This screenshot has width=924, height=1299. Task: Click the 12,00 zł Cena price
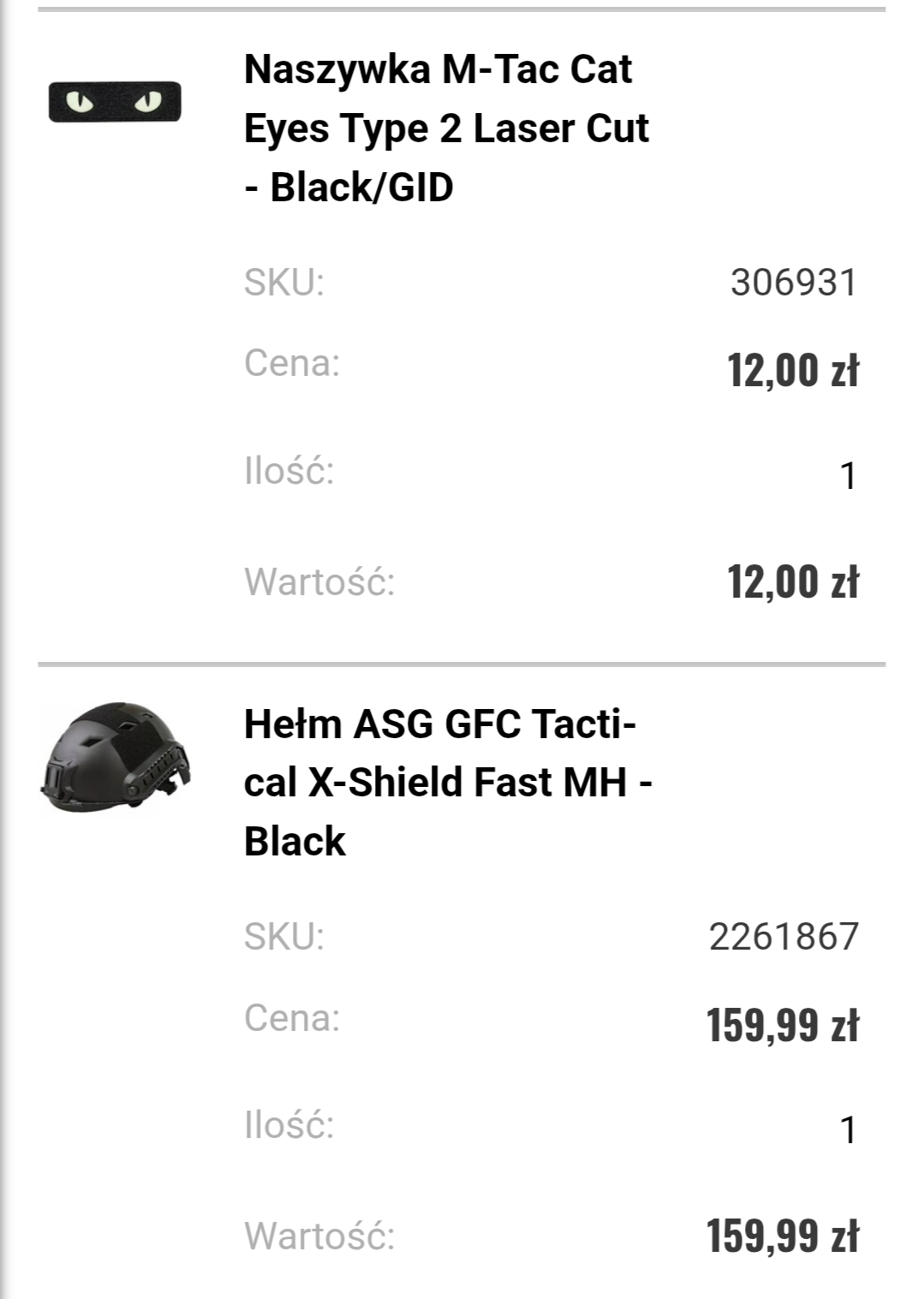click(792, 371)
